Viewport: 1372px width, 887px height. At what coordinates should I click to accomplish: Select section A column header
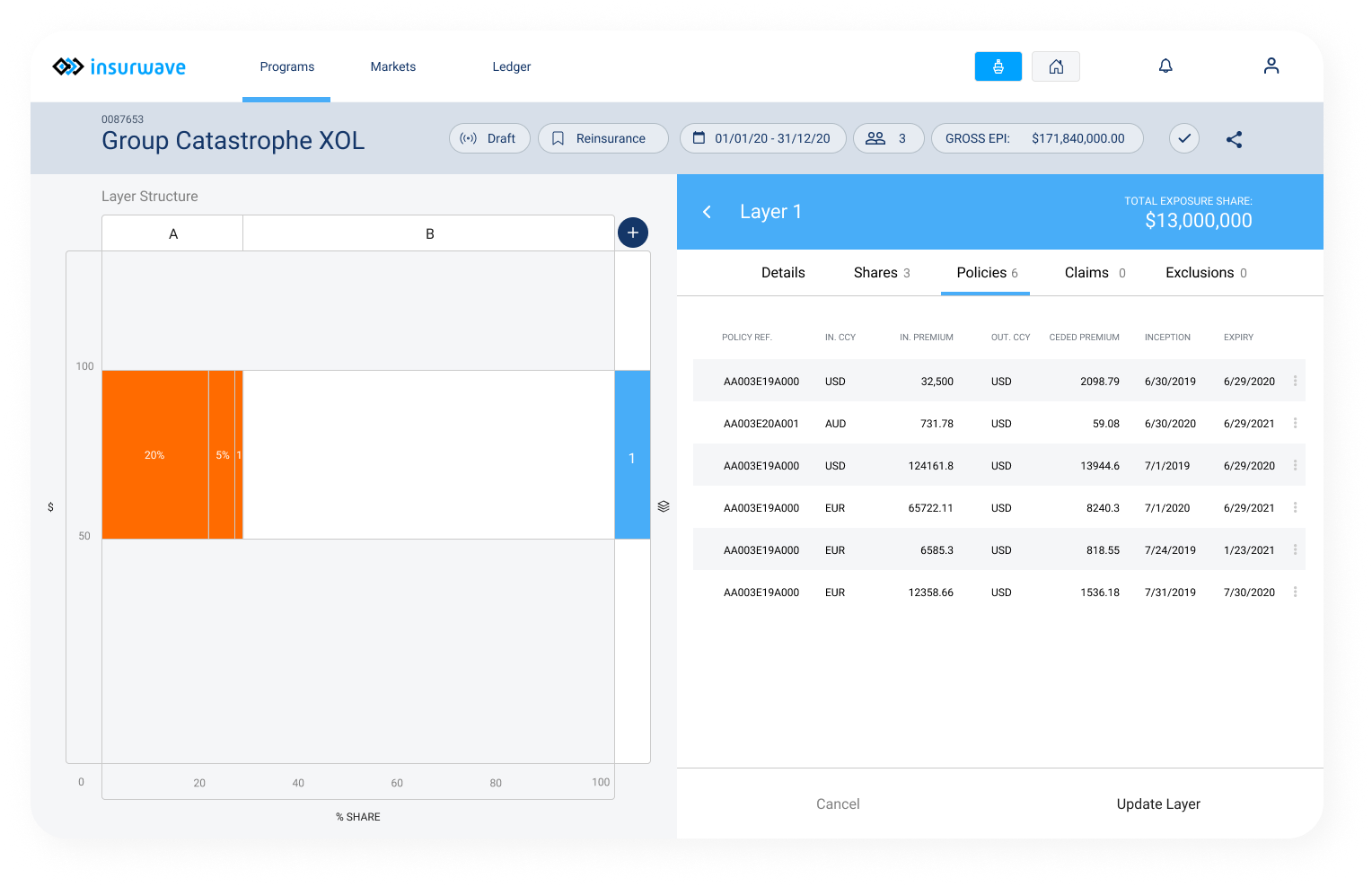pyautogui.click(x=172, y=233)
